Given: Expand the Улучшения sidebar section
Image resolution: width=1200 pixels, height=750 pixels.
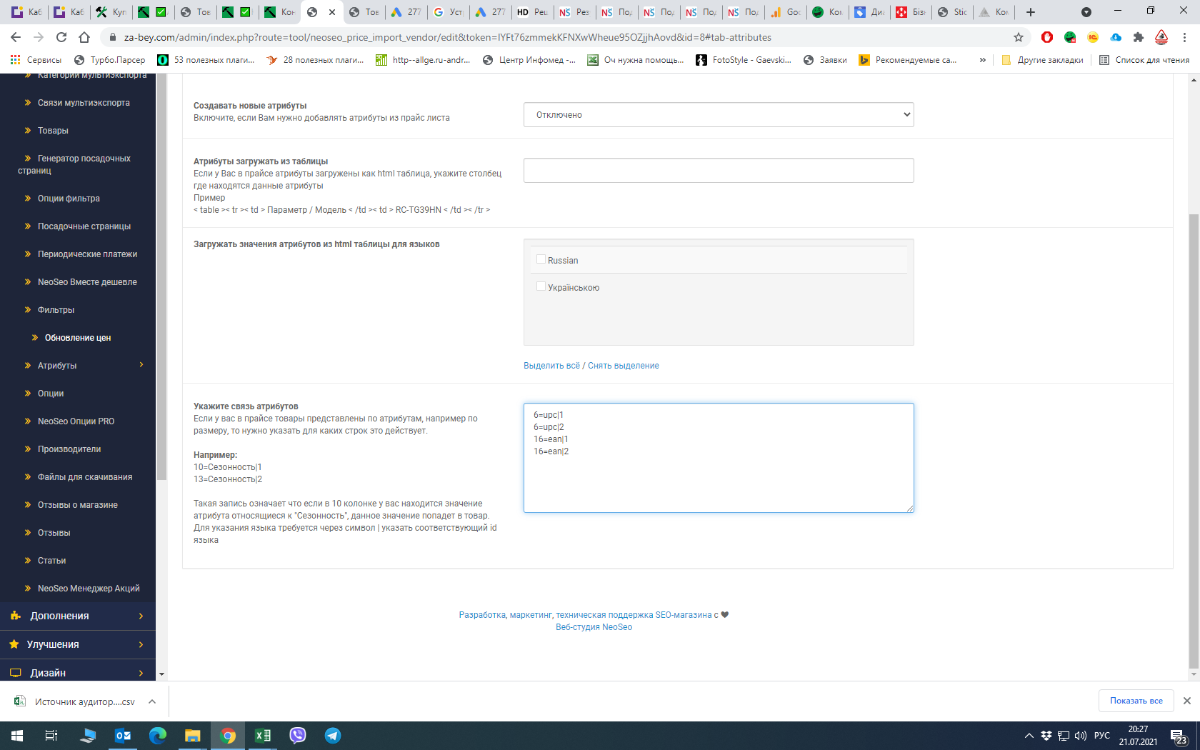Looking at the screenshot, I should point(77,644).
